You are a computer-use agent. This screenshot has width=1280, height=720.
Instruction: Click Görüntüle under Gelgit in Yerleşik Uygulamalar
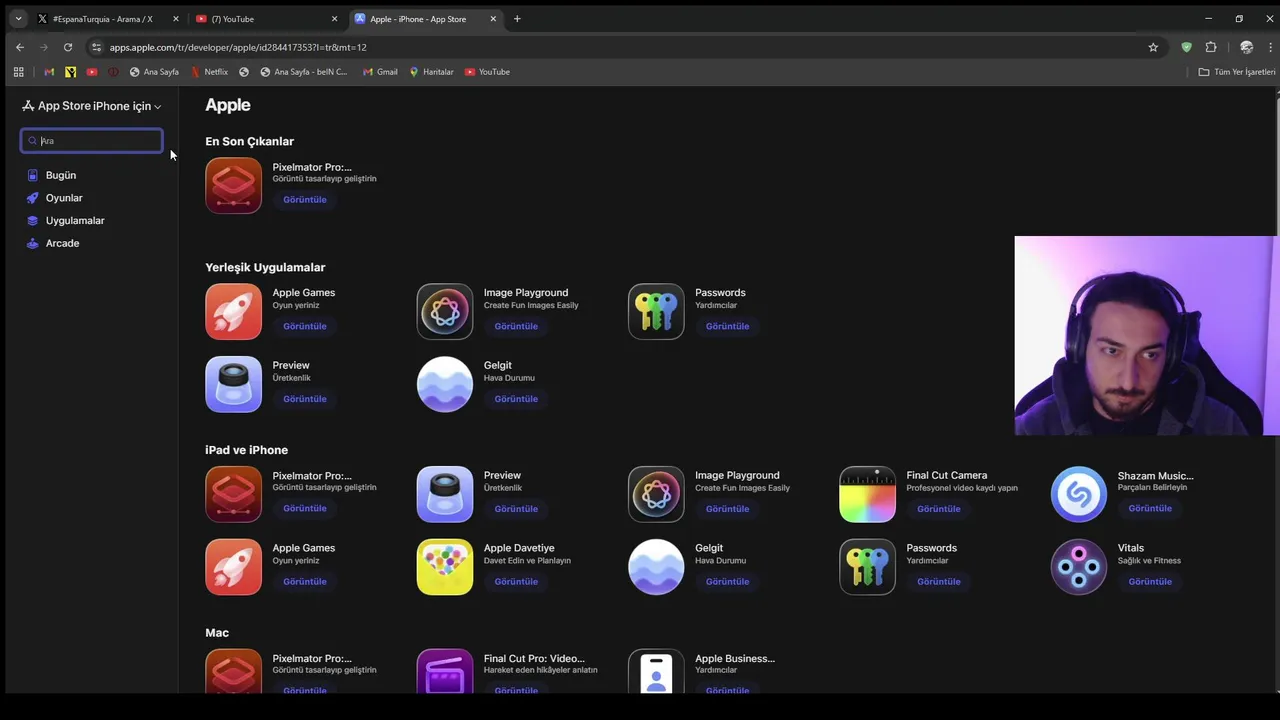[516, 399]
